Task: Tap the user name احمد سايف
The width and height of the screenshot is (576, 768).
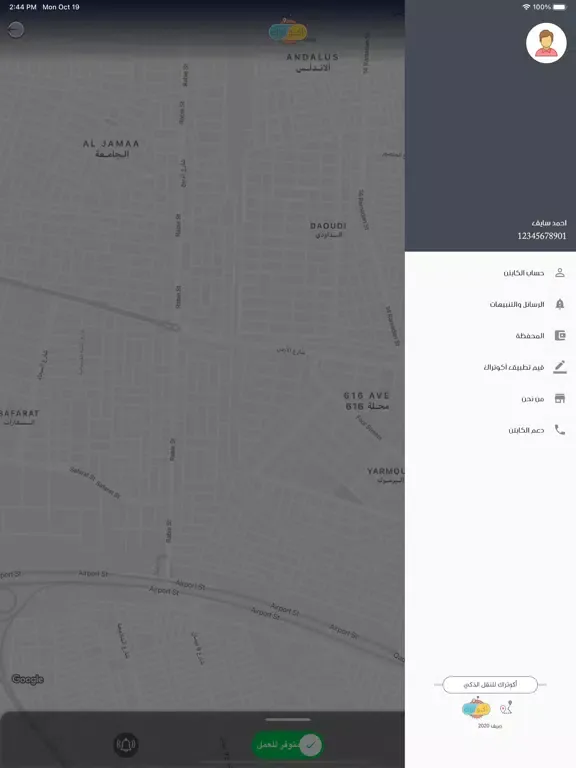Action: click(549, 223)
